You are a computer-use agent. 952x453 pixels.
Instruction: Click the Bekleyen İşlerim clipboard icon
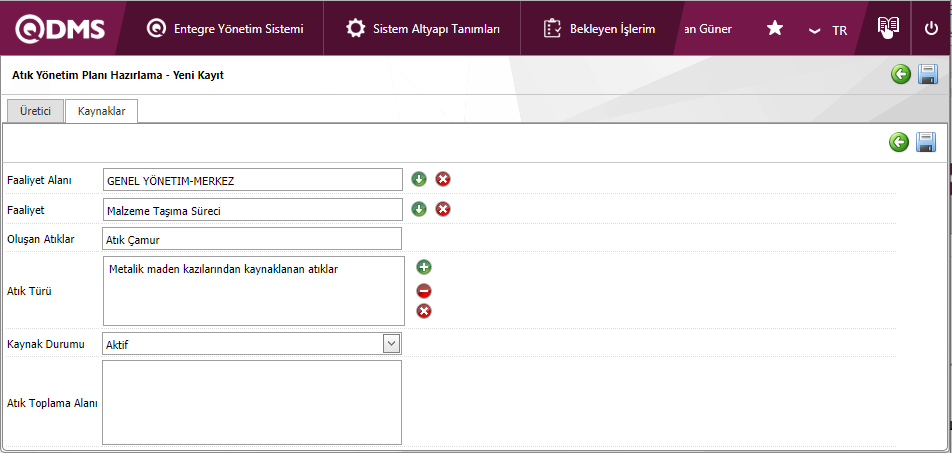(x=552, y=29)
